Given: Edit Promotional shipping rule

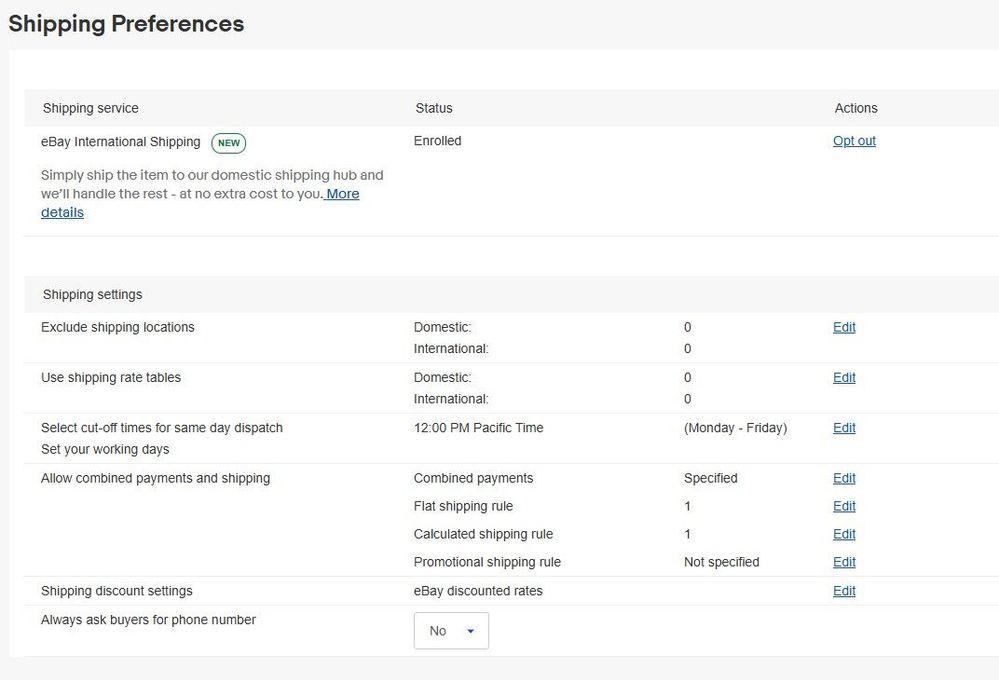Looking at the screenshot, I should coord(844,562).
